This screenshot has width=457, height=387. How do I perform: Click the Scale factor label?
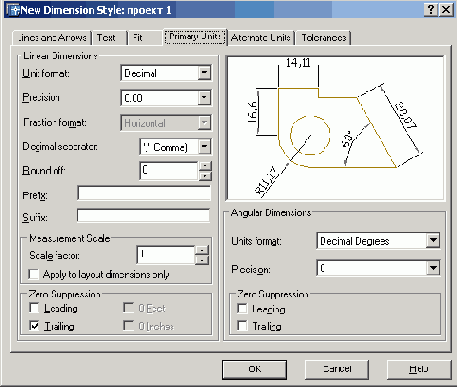click(54, 255)
